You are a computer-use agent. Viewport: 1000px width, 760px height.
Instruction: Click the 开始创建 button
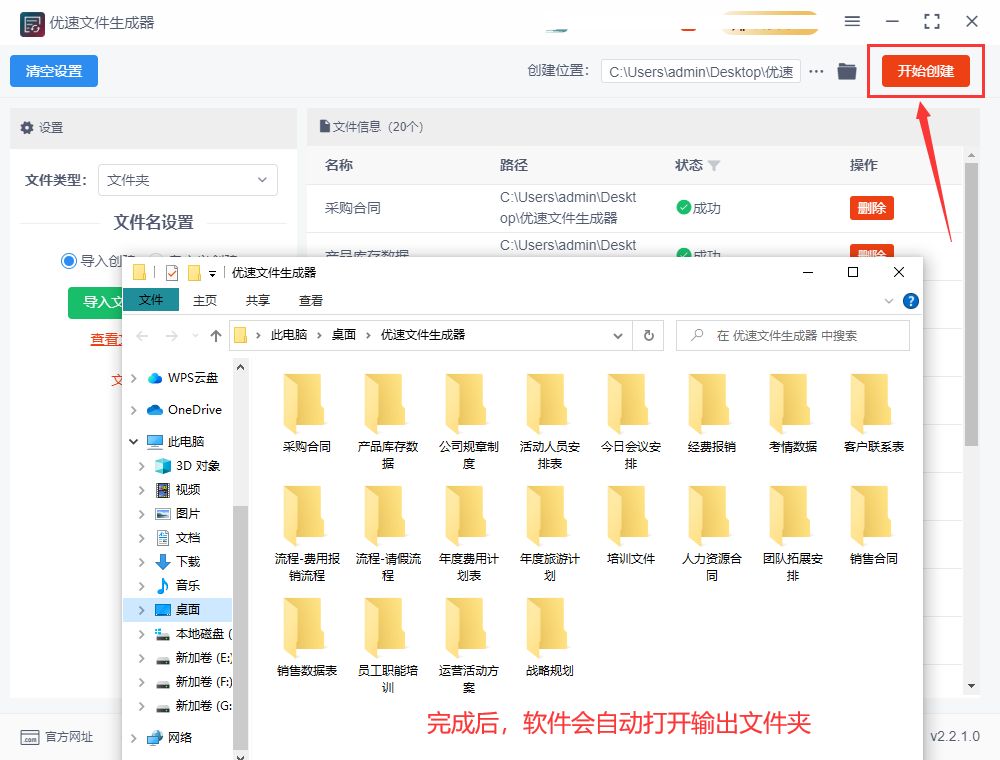[925, 71]
